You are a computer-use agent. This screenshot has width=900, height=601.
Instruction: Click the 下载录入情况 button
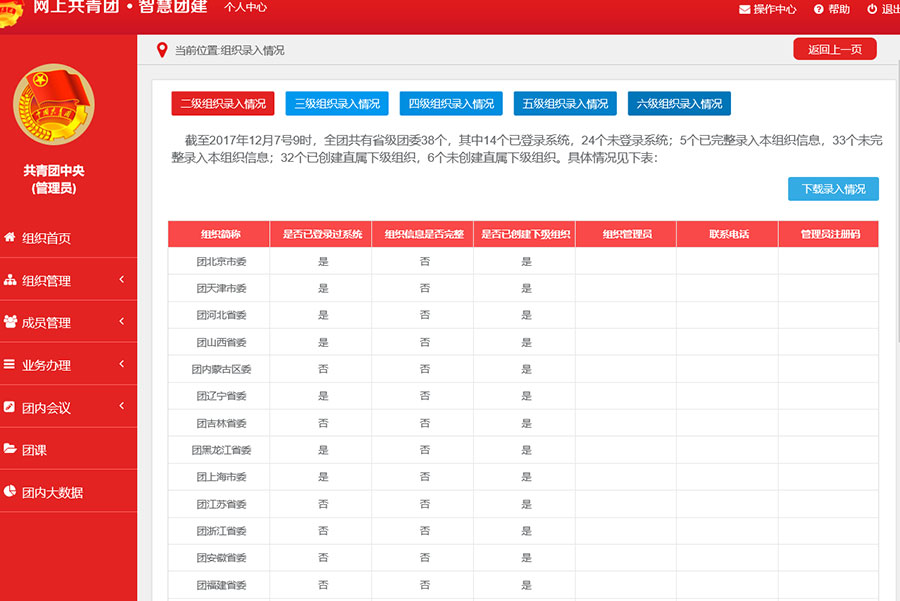click(833, 189)
